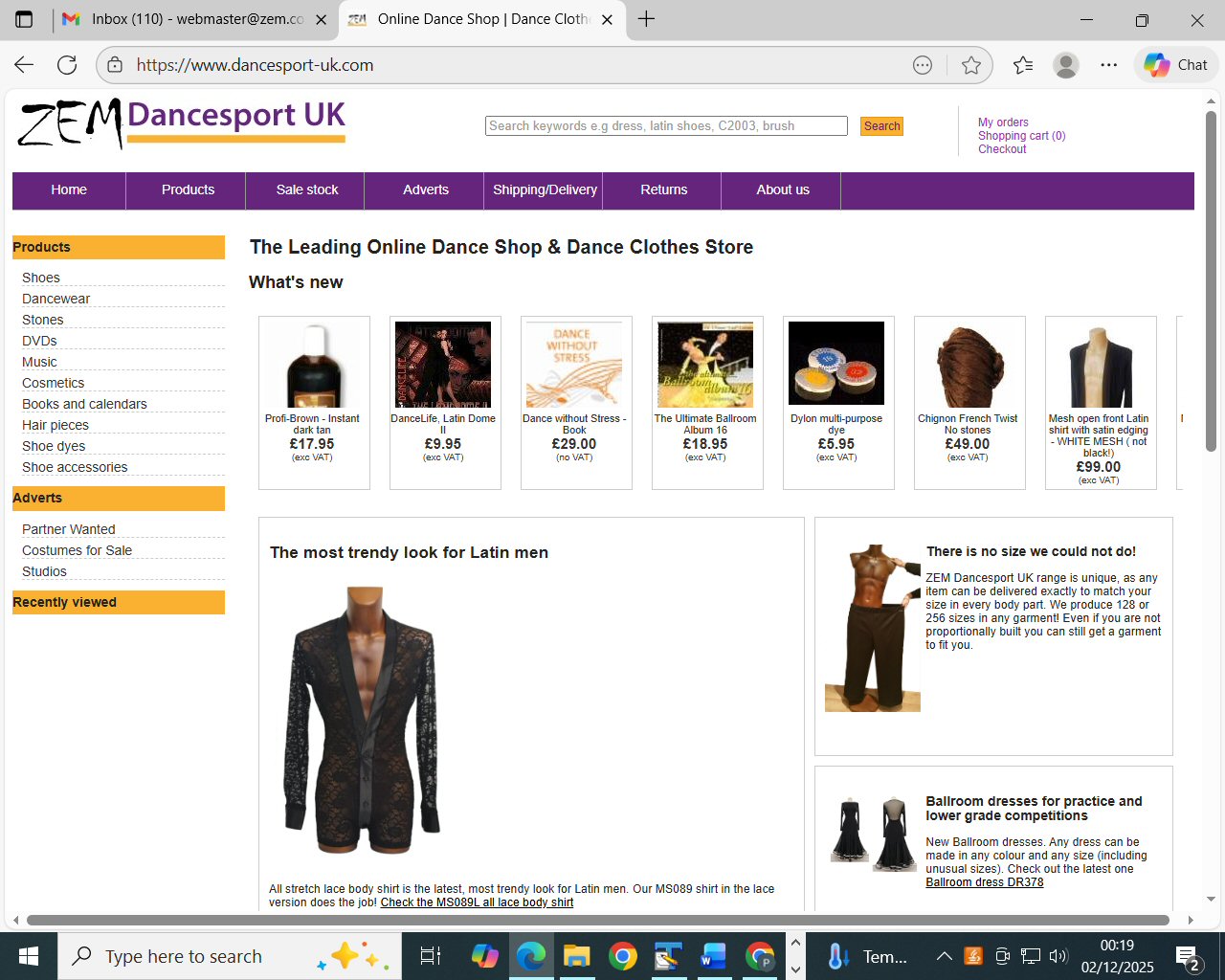Open the notification center

click(x=1190, y=955)
